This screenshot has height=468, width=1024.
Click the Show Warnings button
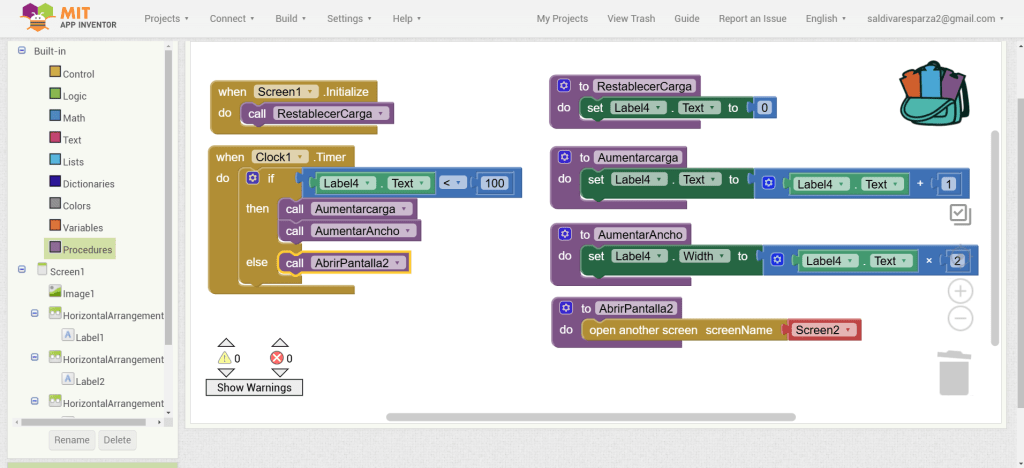[x=254, y=387]
